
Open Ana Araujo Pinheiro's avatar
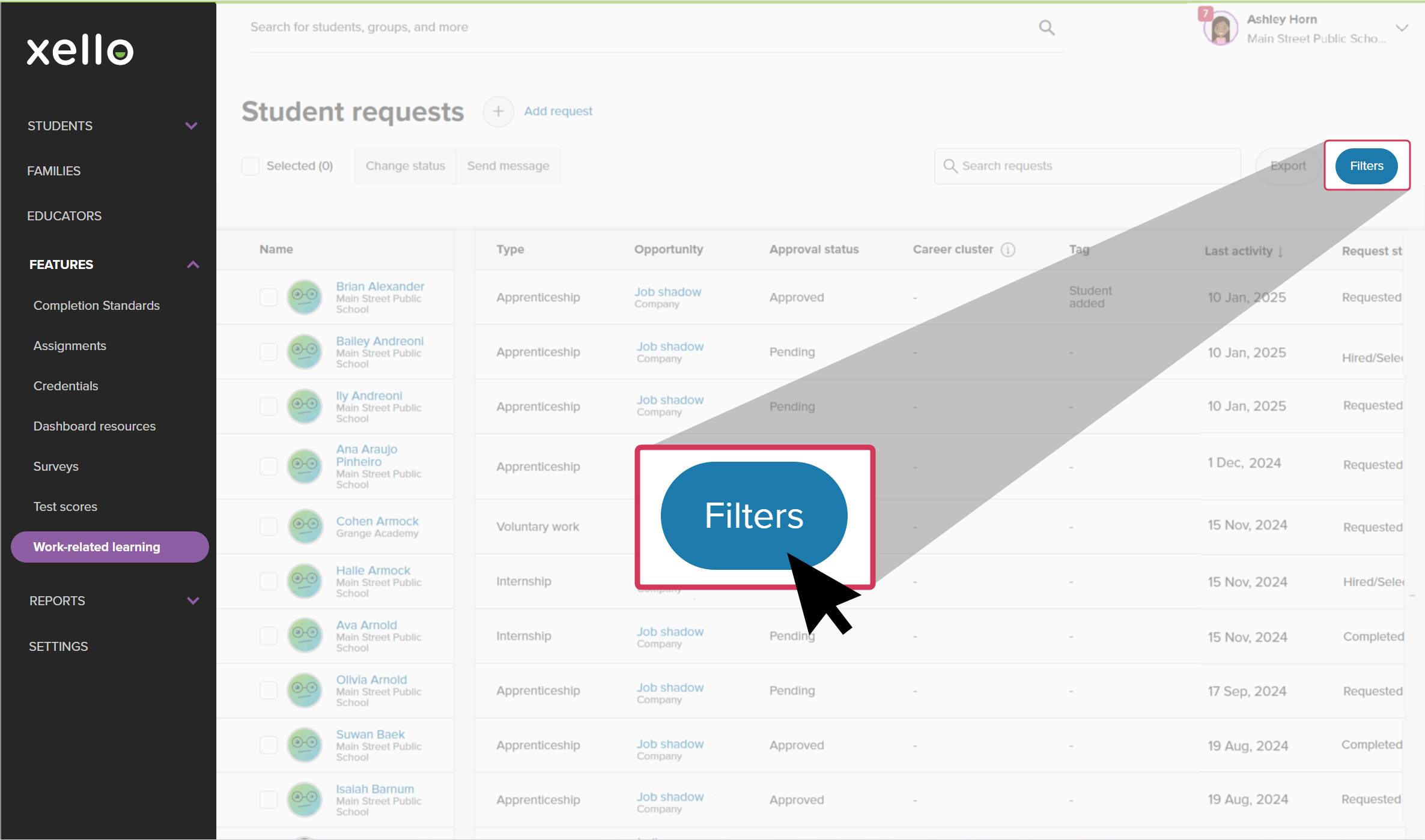(305, 467)
